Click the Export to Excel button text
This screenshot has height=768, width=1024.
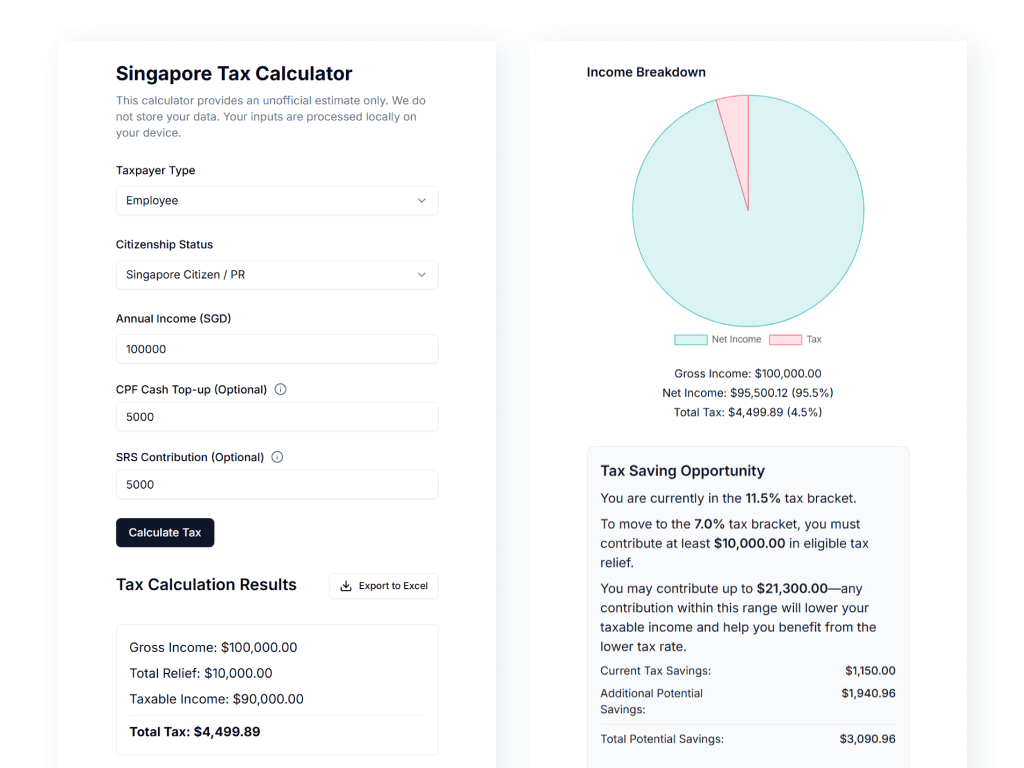[x=393, y=586]
